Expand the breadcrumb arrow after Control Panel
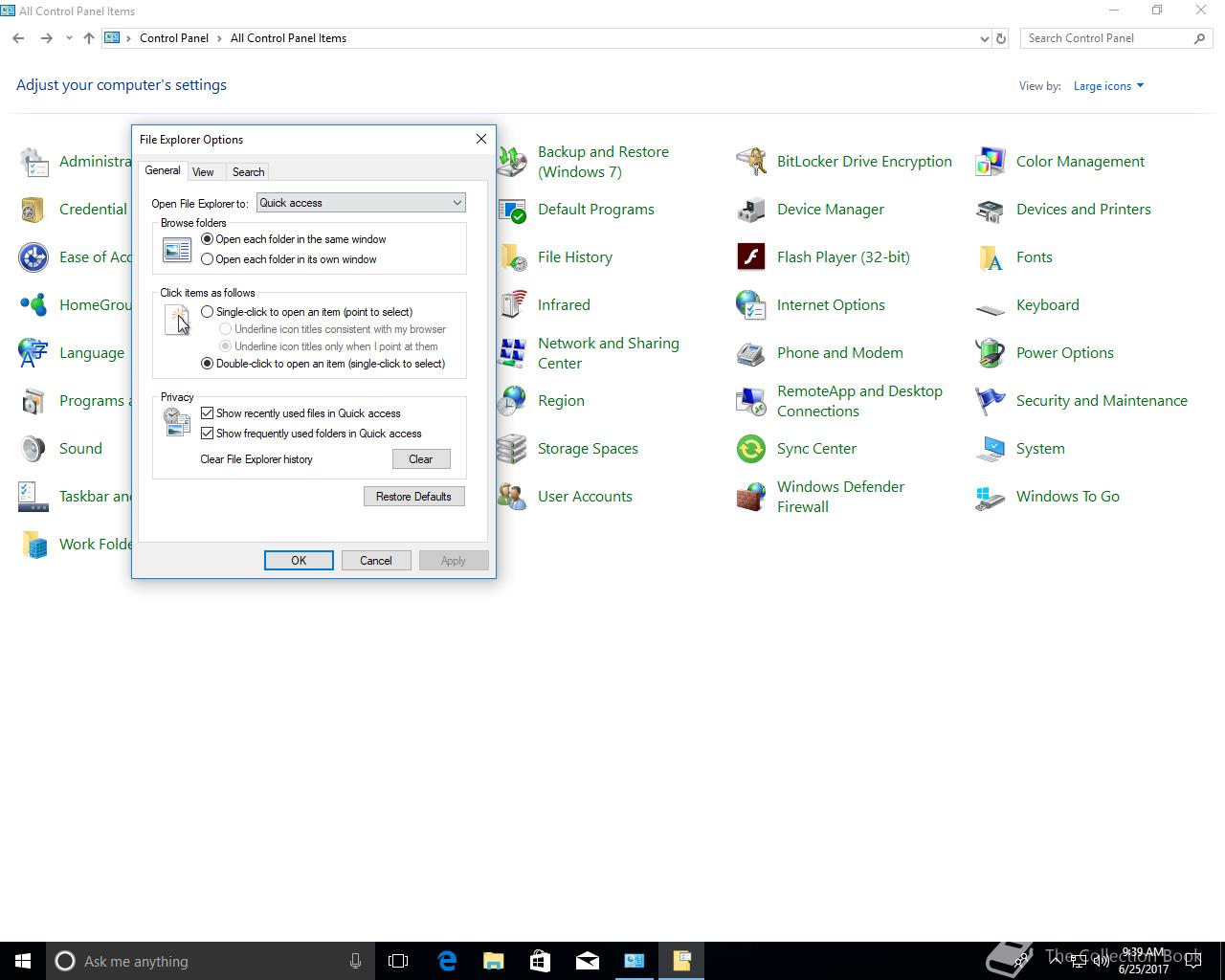This screenshot has width=1225, height=980. (x=220, y=38)
